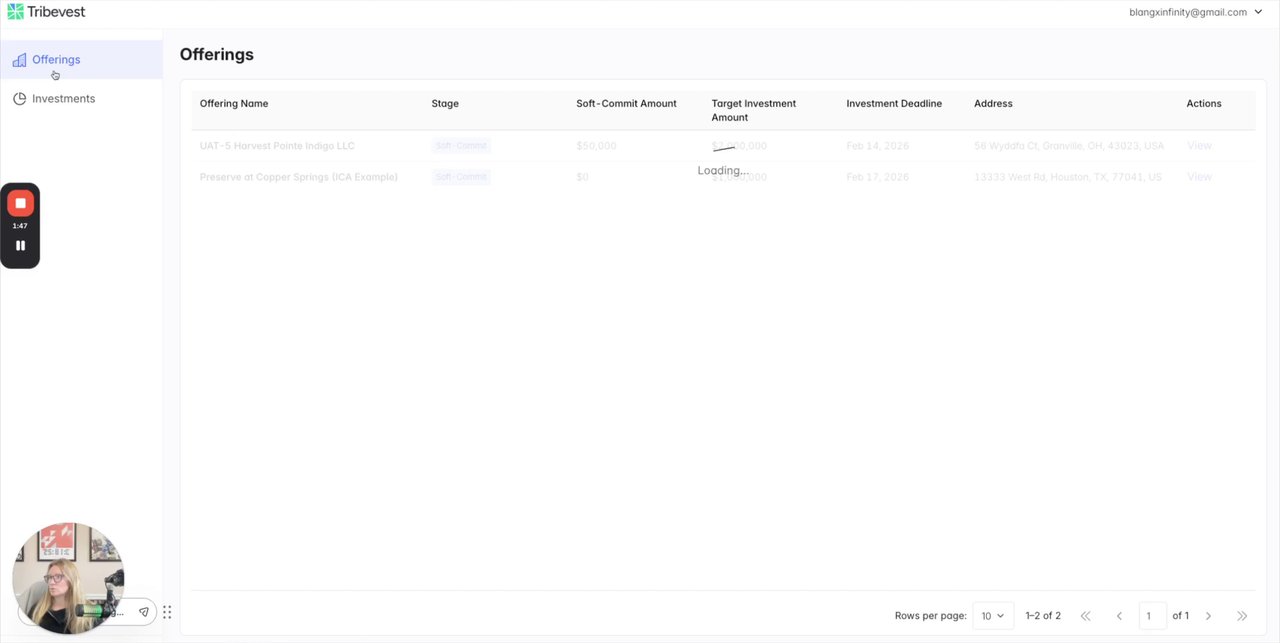Open the Investments menu item

pos(63,99)
